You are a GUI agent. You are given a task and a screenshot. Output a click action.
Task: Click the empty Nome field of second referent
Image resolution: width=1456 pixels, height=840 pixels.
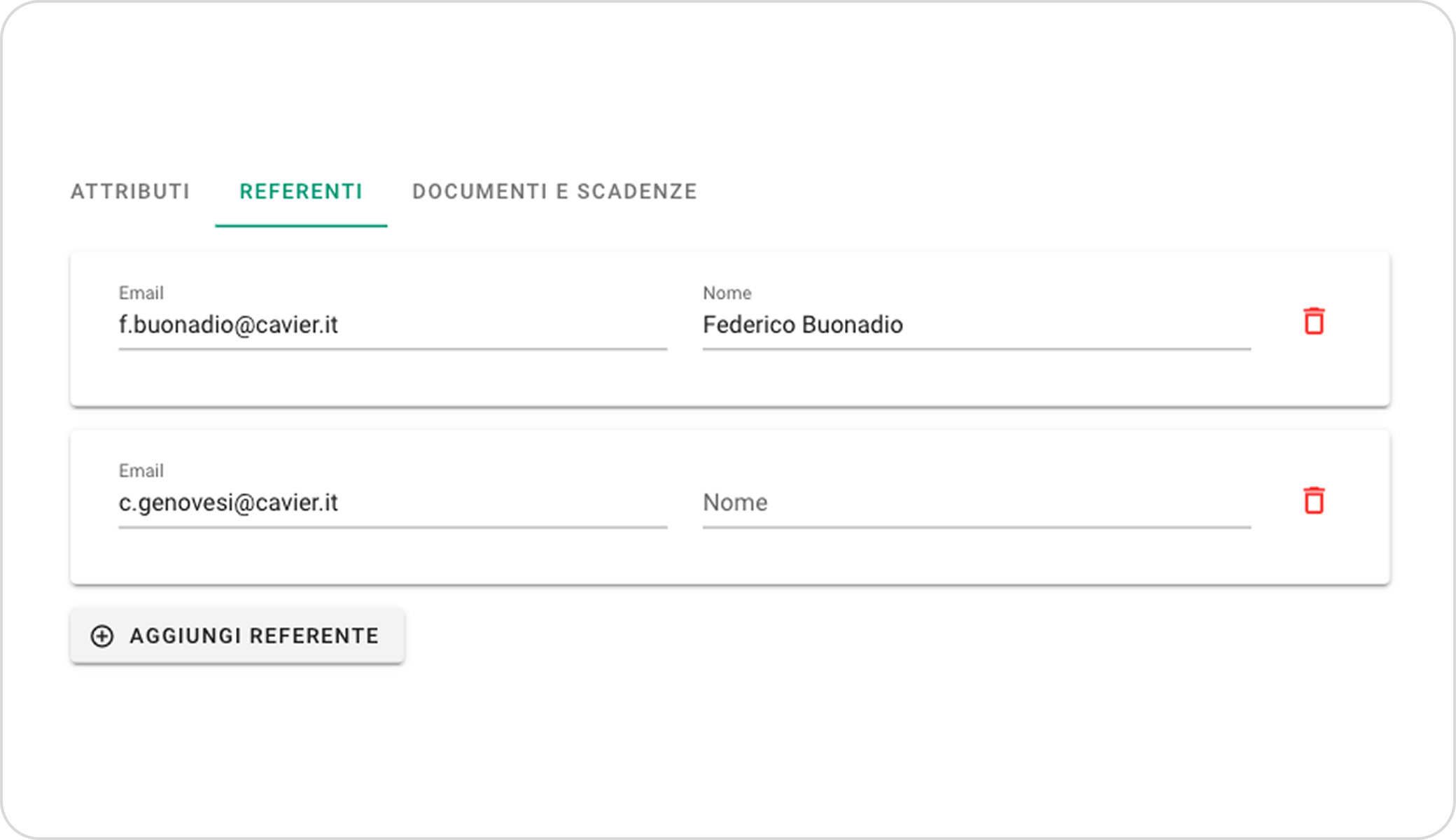[976, 503]
